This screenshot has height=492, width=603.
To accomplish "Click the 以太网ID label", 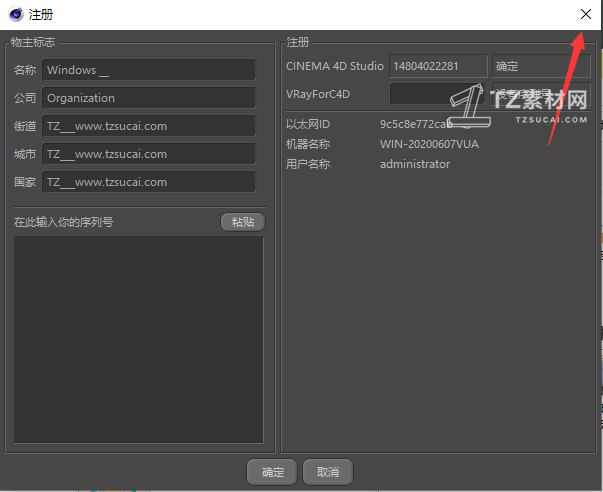I will pyautogui.click(x=308, y=124).
